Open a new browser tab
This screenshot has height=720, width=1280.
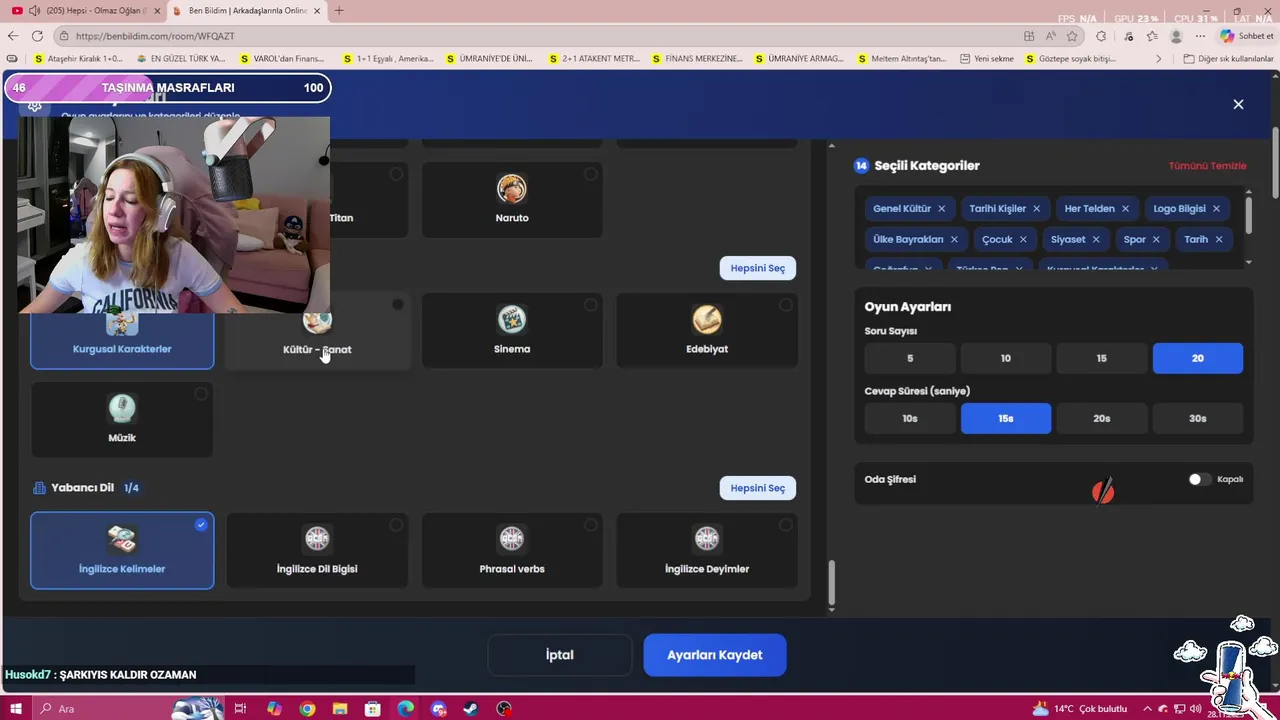tap(339, 11)
